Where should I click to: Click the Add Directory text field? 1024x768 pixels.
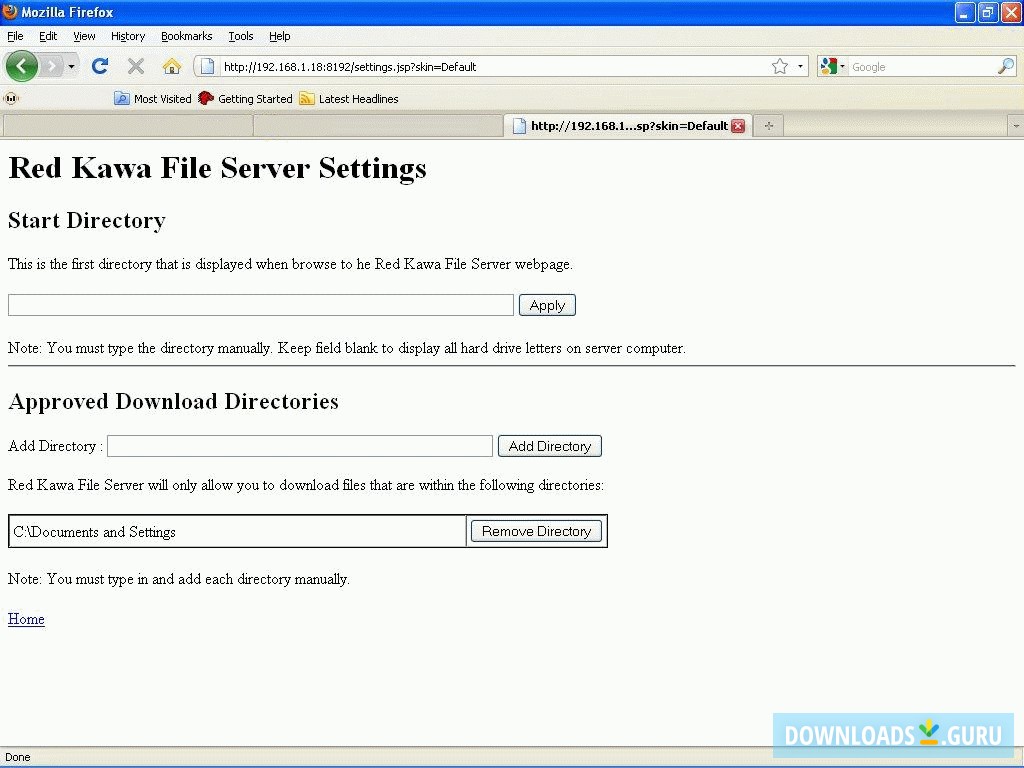[x=299, y=445]
